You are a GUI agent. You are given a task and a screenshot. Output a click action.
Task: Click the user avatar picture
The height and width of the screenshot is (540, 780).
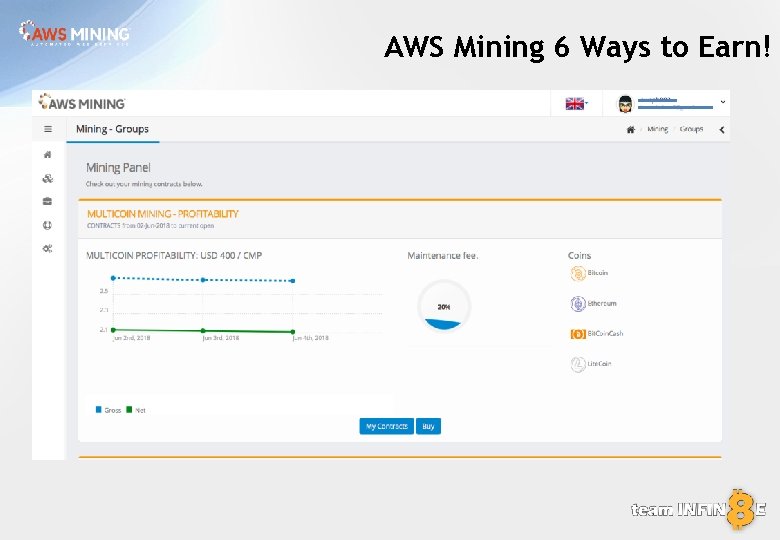[625, 104]
